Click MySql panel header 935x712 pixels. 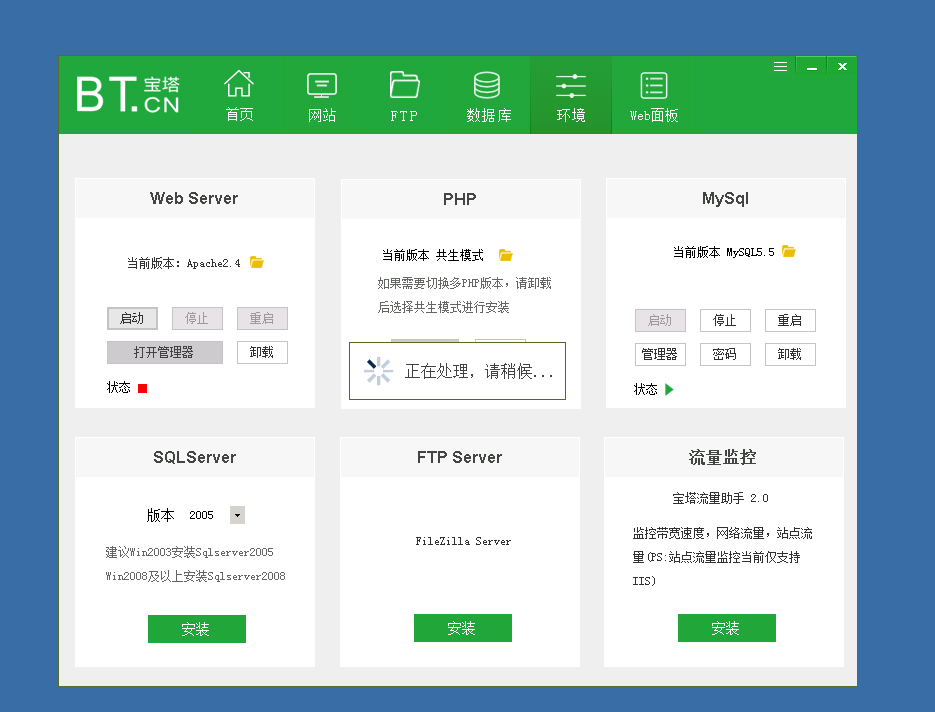click(726, 198)
